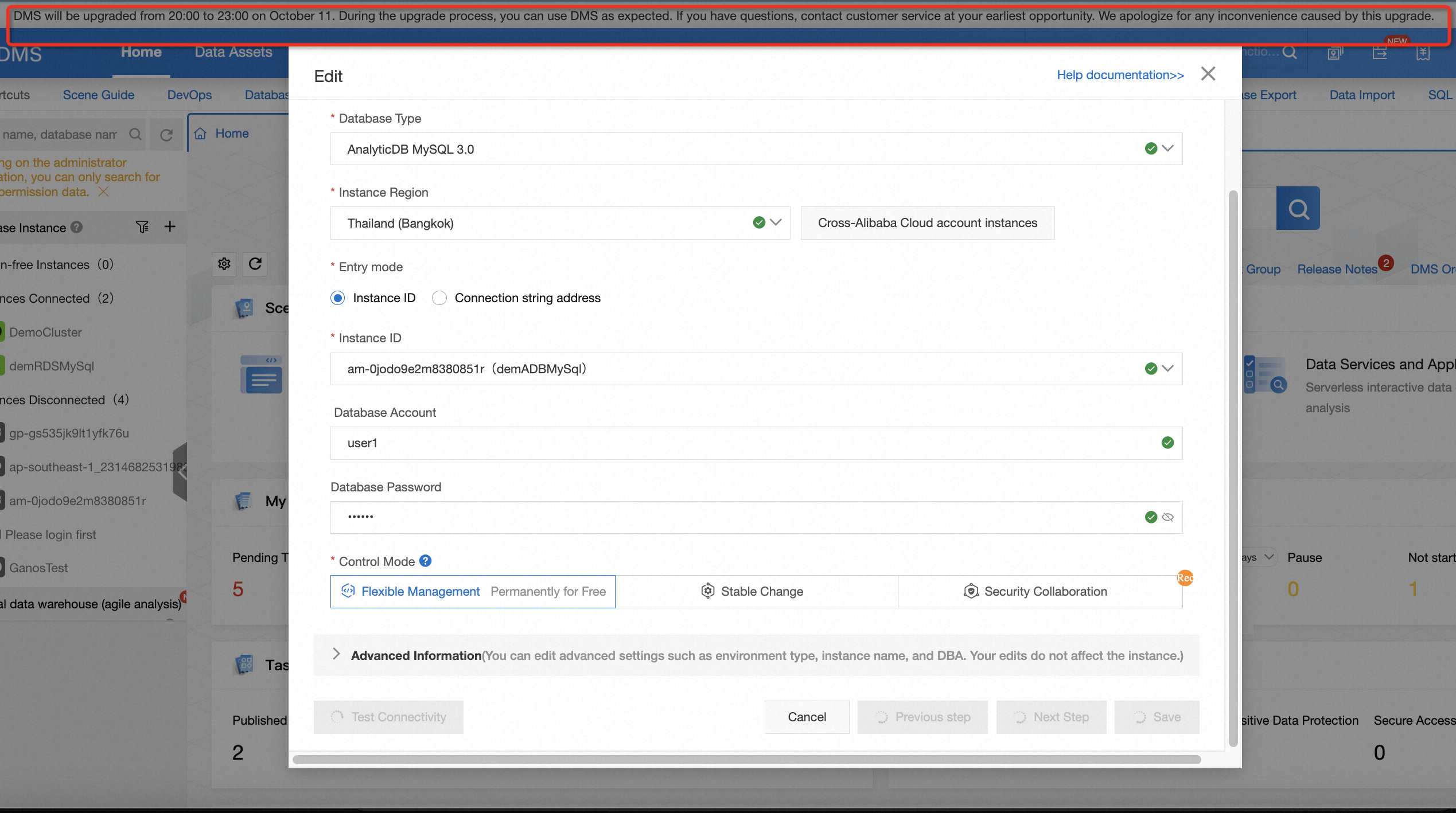Click the top-bar icon under the NEW badge
This screenshot has height=813, width=1456.
pos(1380,53)
